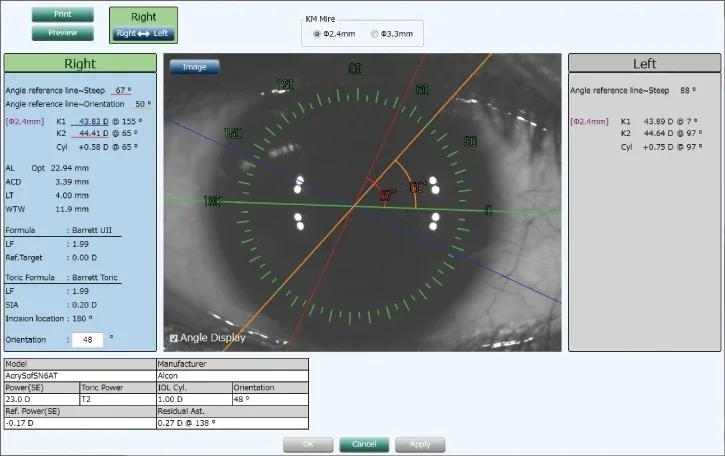Click the SIA value 0.20 D
The width and height of the screenshot is (725, 456).
coord(85,305)
